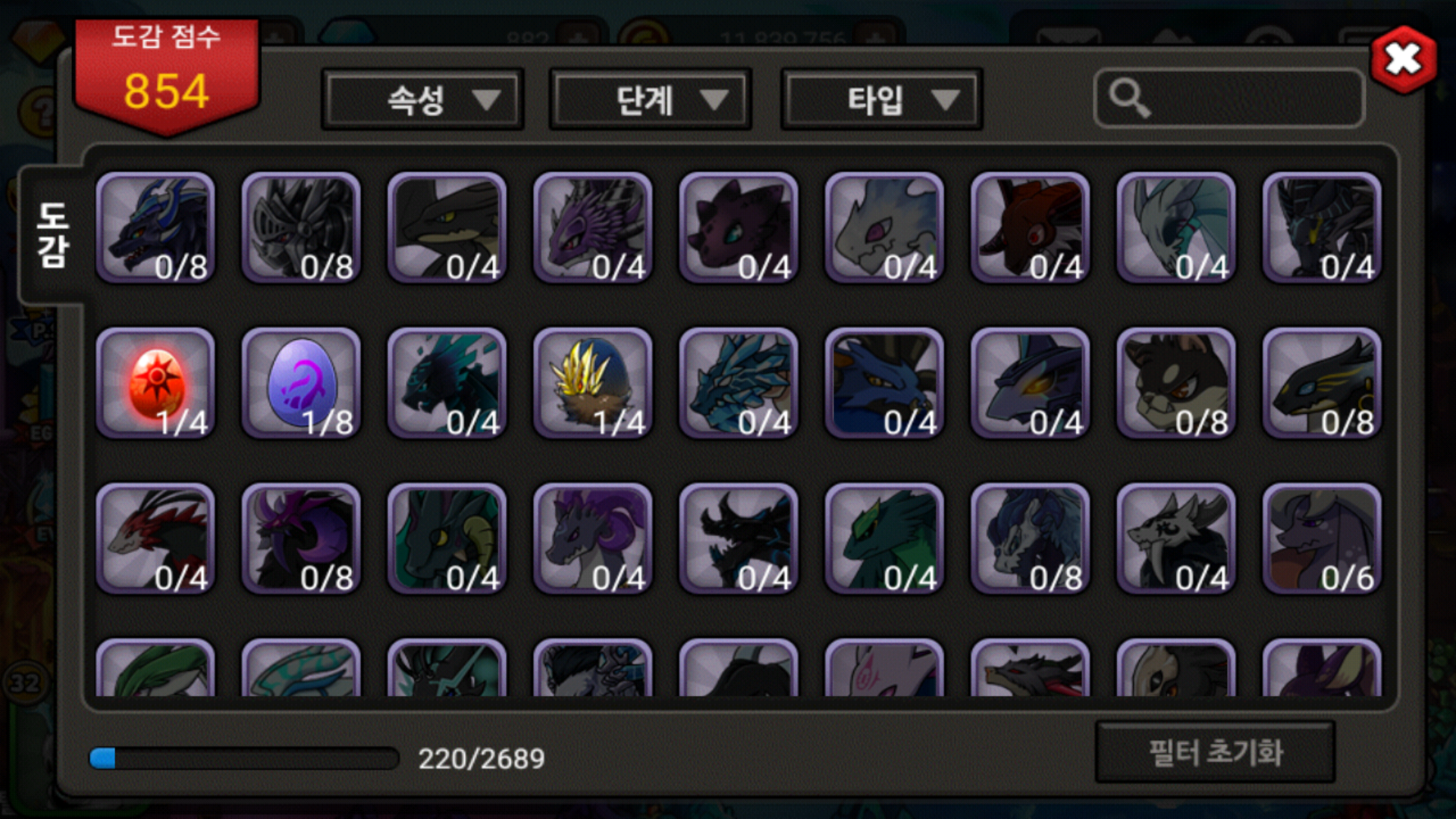Reset filters with 필터 초기화 button

pos(1216,752)
